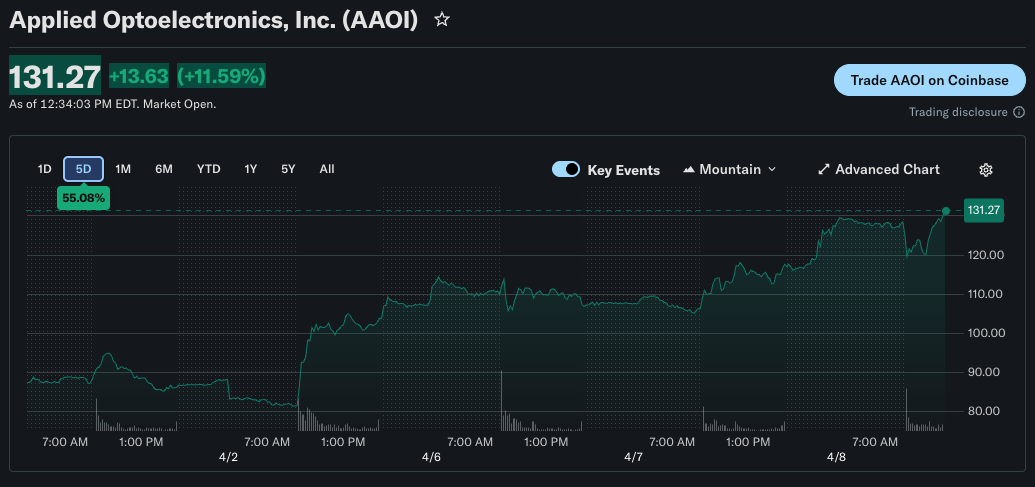Select the 5D time range
1035x487 pixels.
point(83,169)
